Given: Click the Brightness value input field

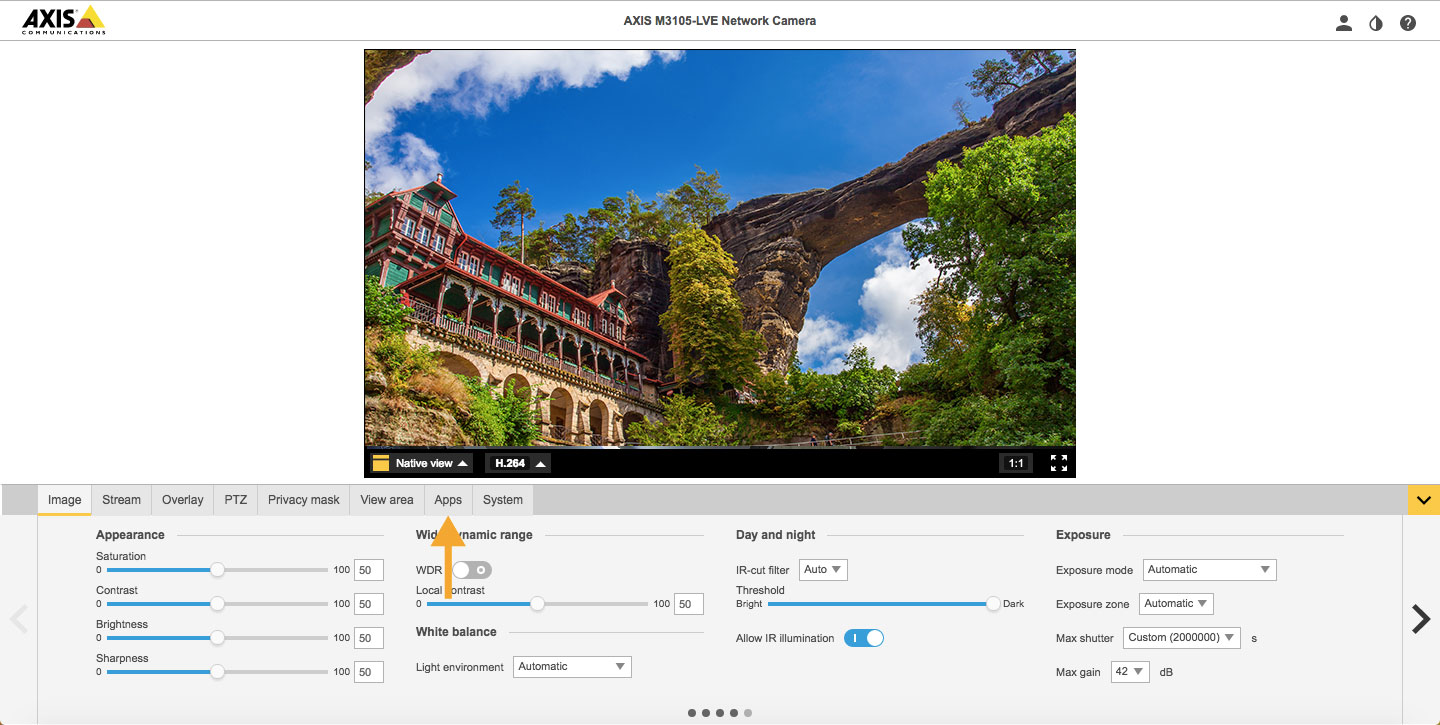Looking at the screenshot, I should (x=369, y=638).
